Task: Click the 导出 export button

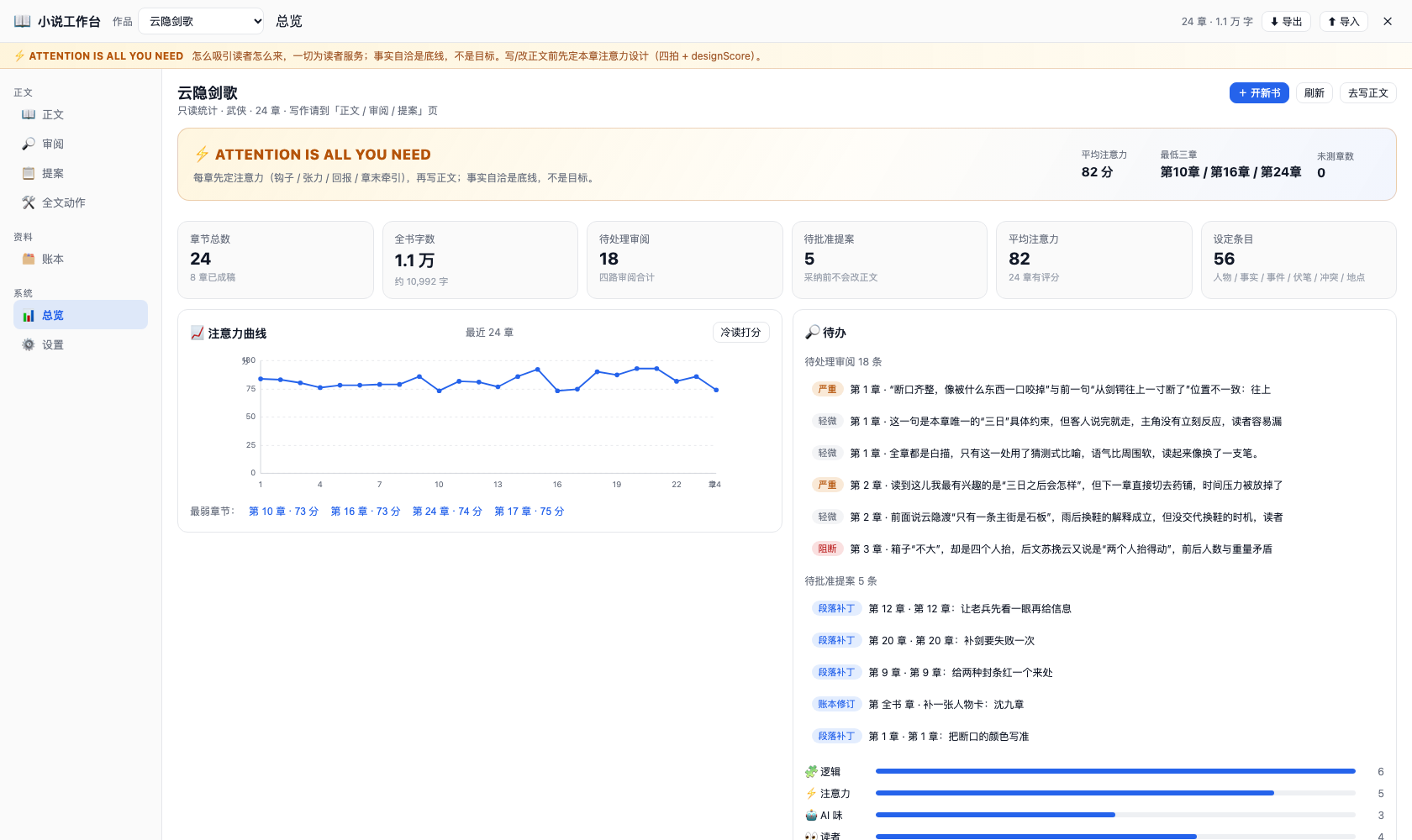Action: (1286, 21)
